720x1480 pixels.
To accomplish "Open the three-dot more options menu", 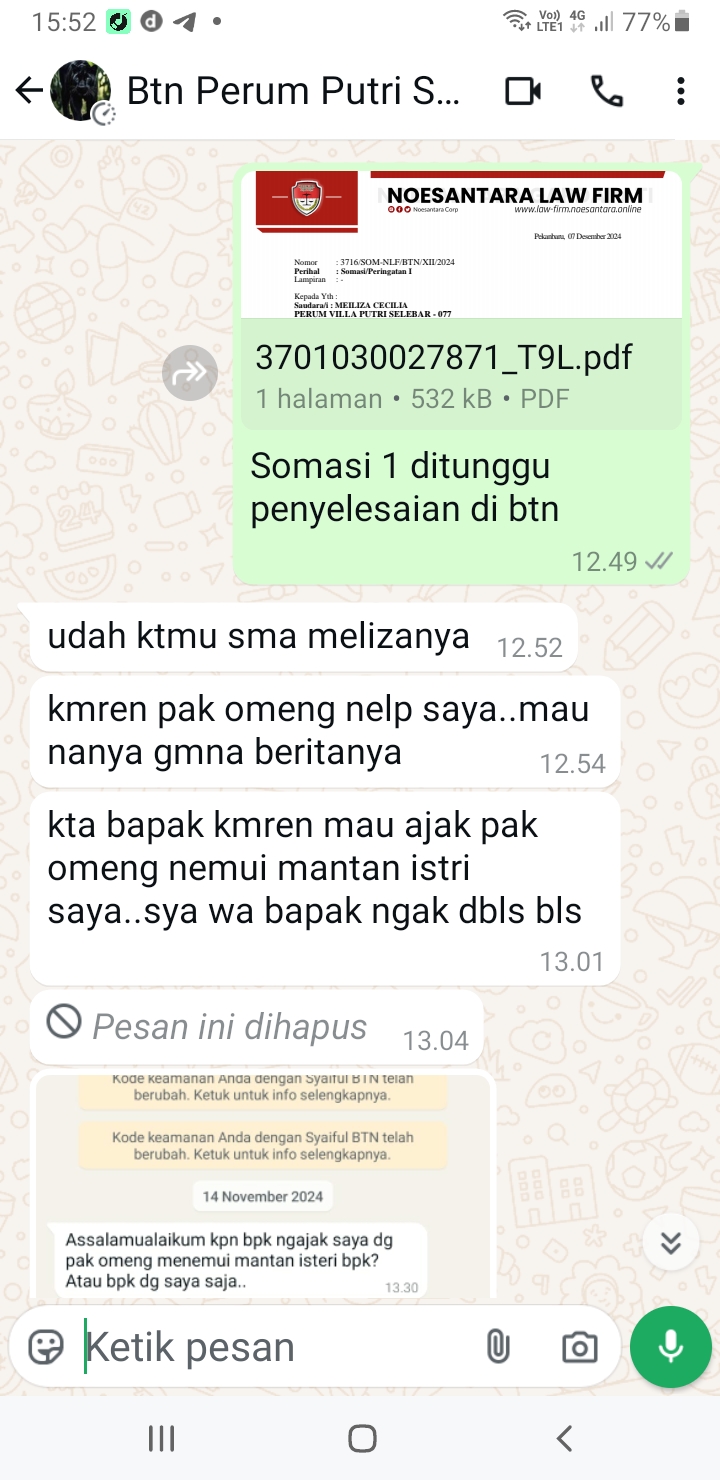I will 680,91.
